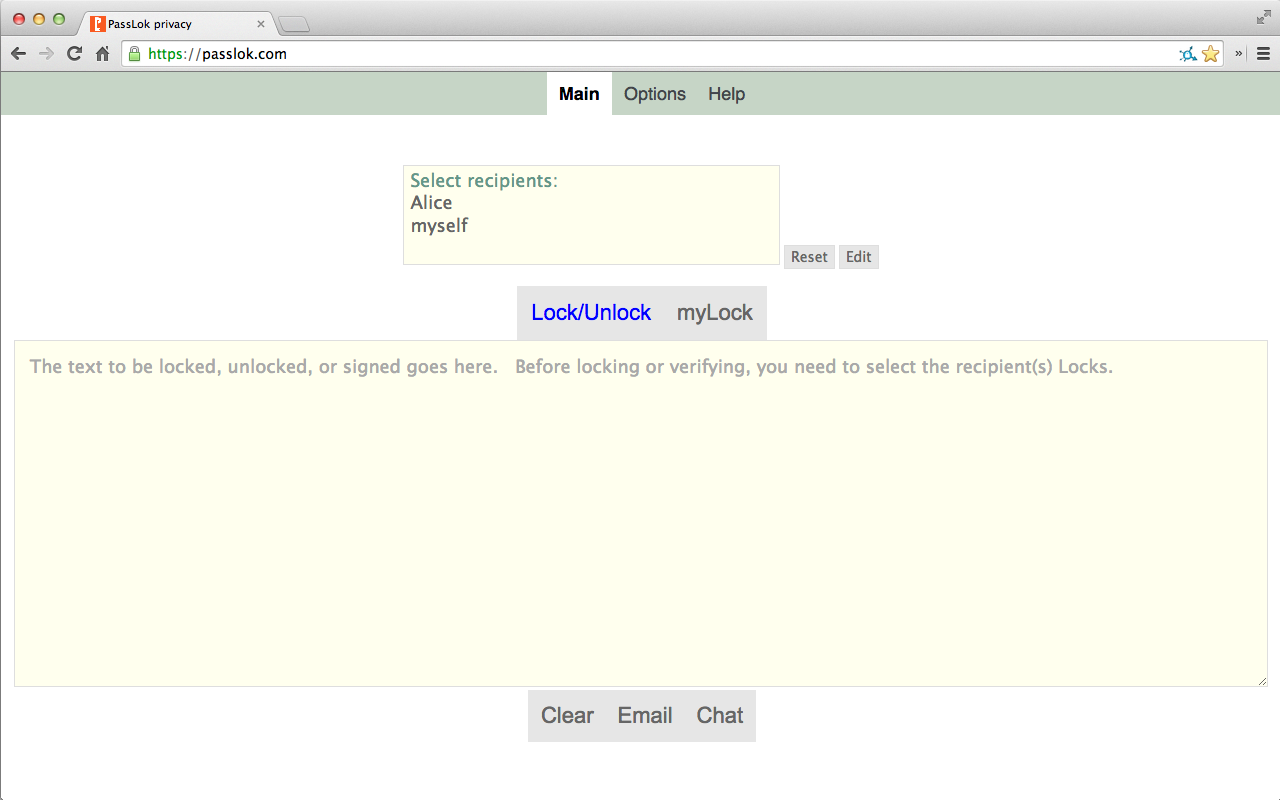Click the Reset button

coord(809,257)
